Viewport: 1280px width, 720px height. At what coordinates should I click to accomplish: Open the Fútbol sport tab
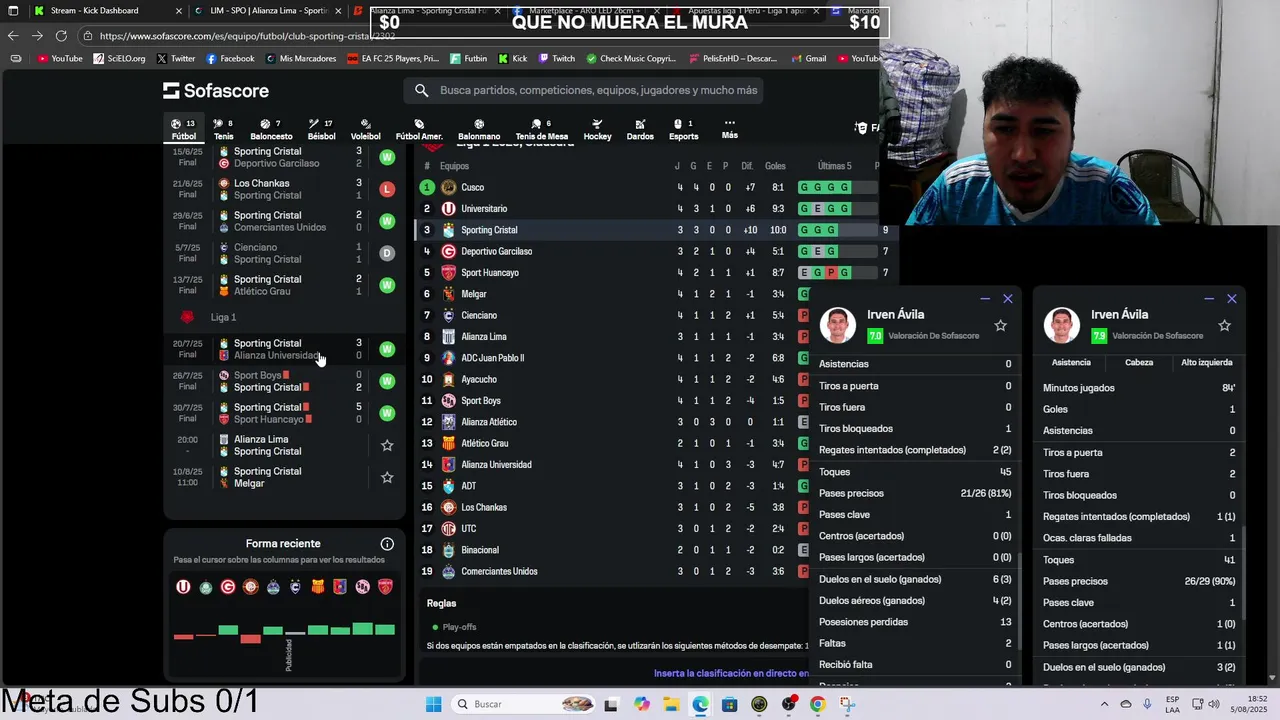[x=184, y=130]
